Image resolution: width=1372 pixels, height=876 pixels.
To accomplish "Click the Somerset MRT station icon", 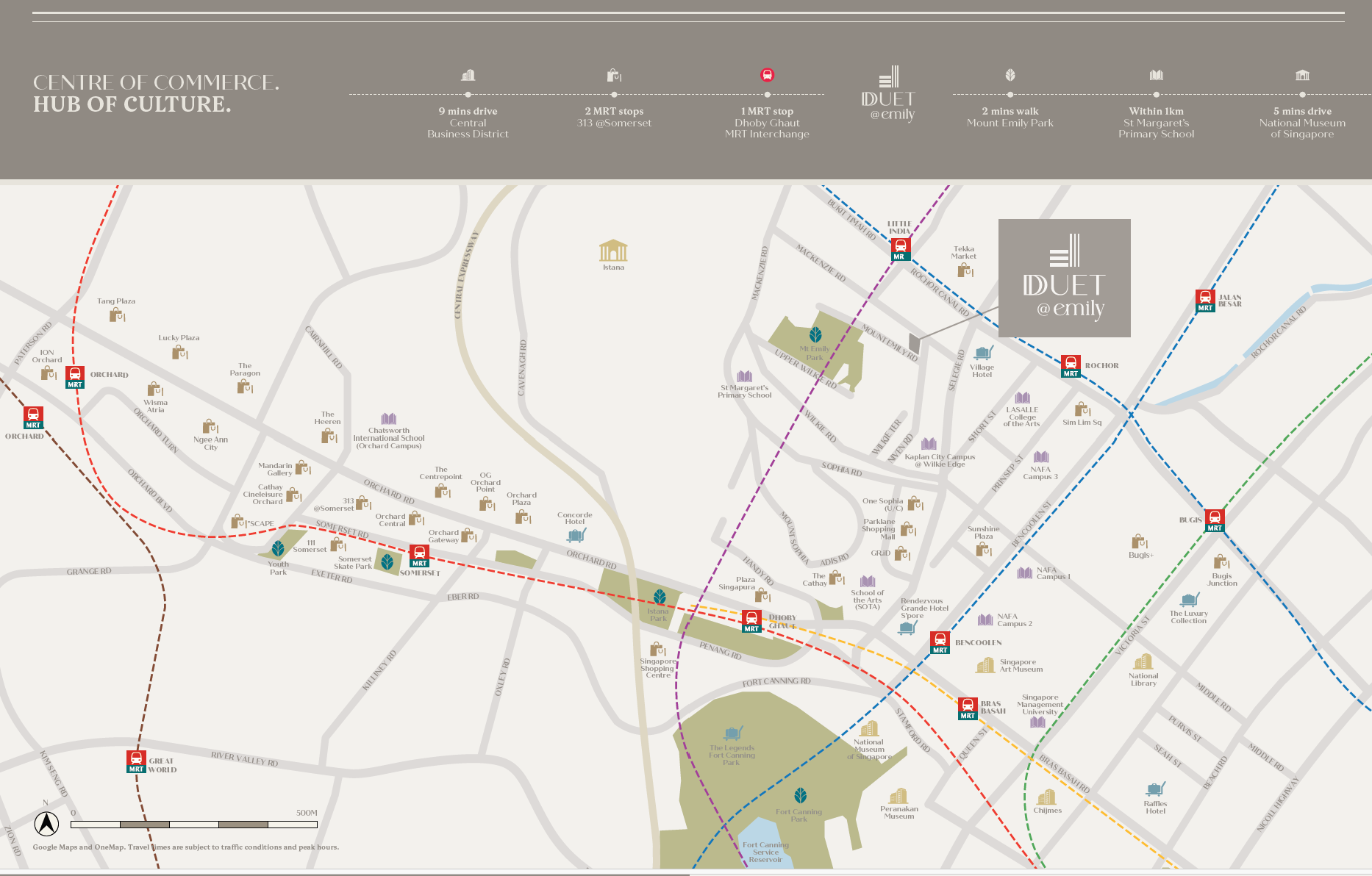I will pyautogui.click(x=419, y=556).
